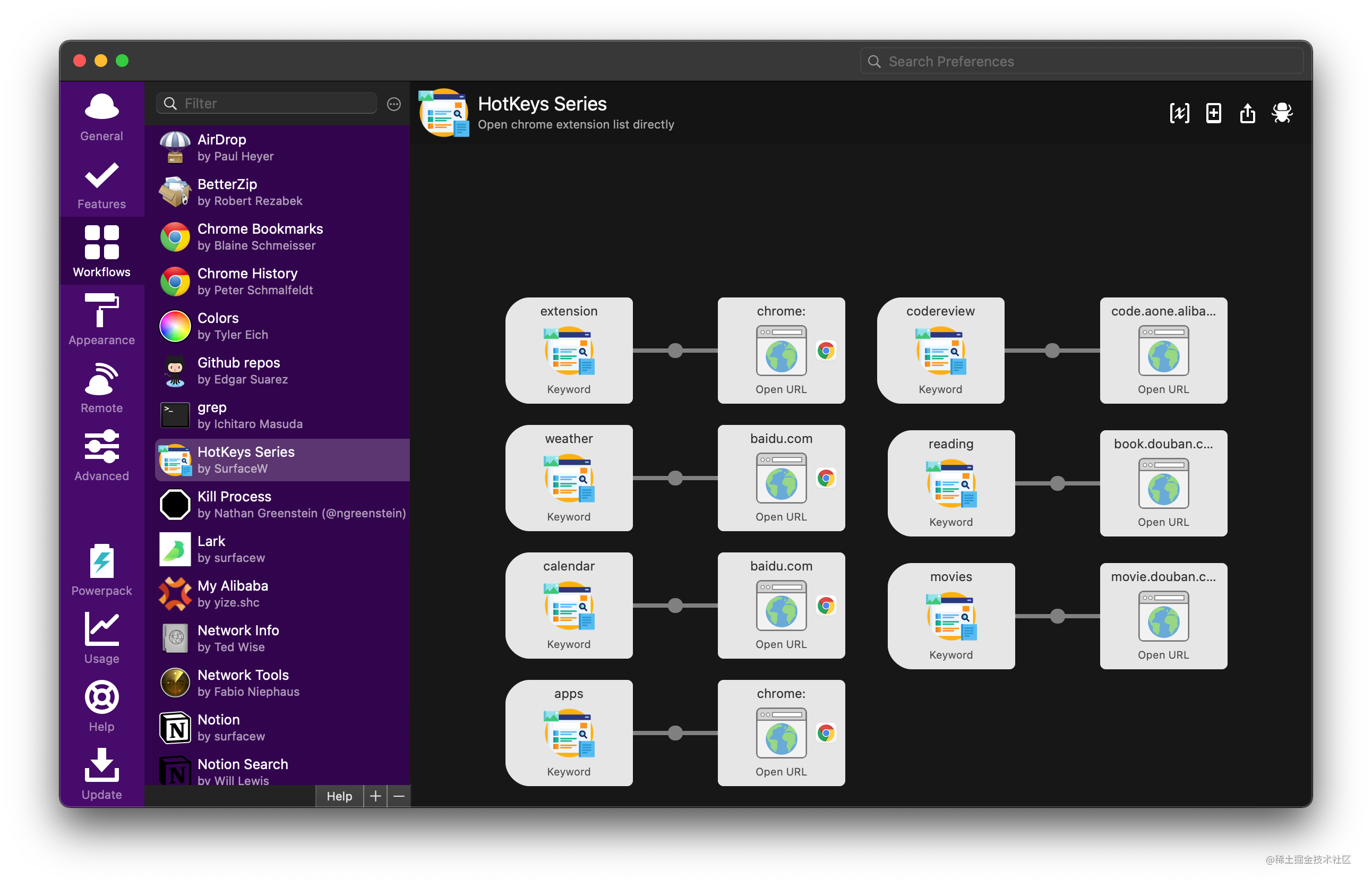The width and height of the screenshot is (1372, 886).
Task: Open the Advanced settings tab
Action: tap(101, 455)
